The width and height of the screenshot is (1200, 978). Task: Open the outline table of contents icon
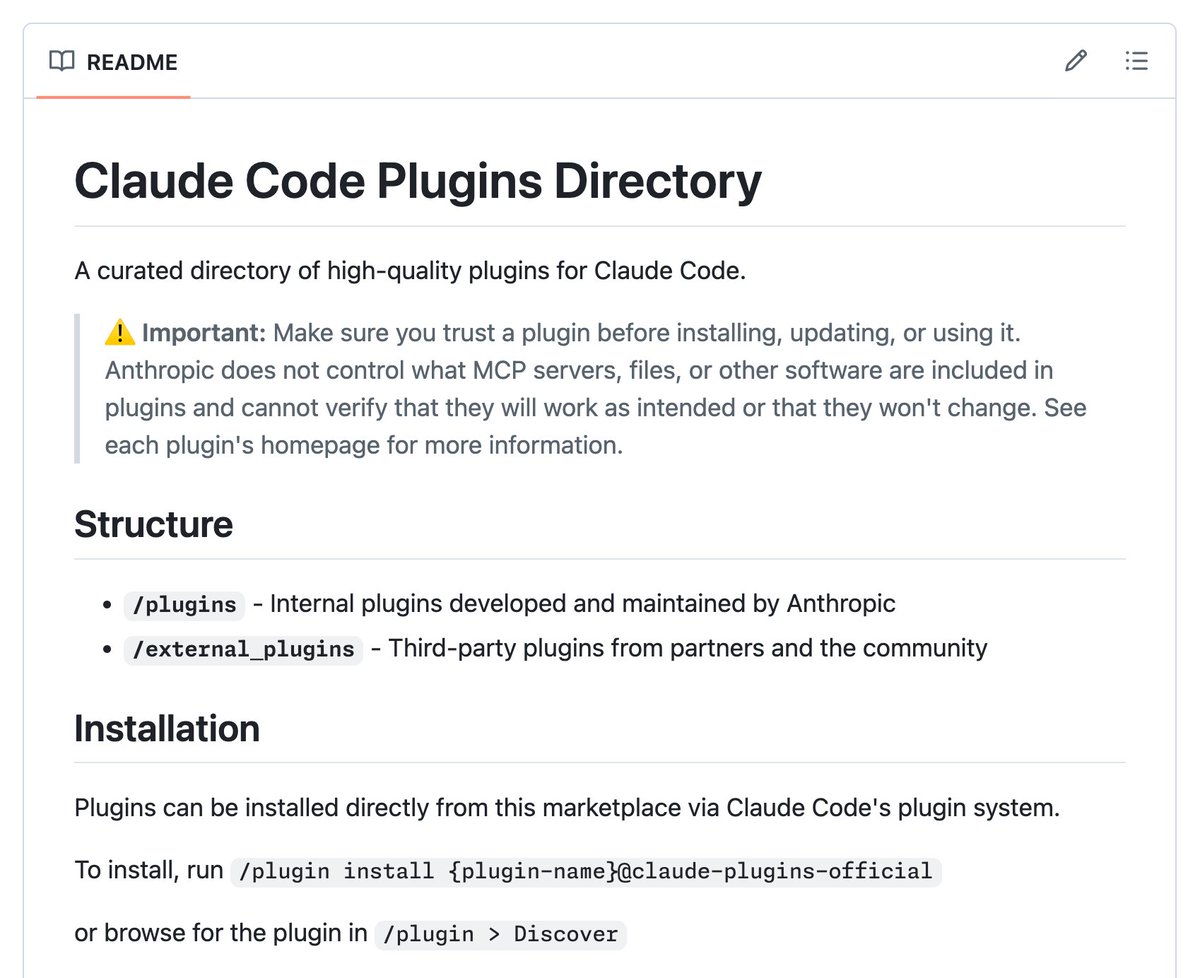(x=1136, y=62)
